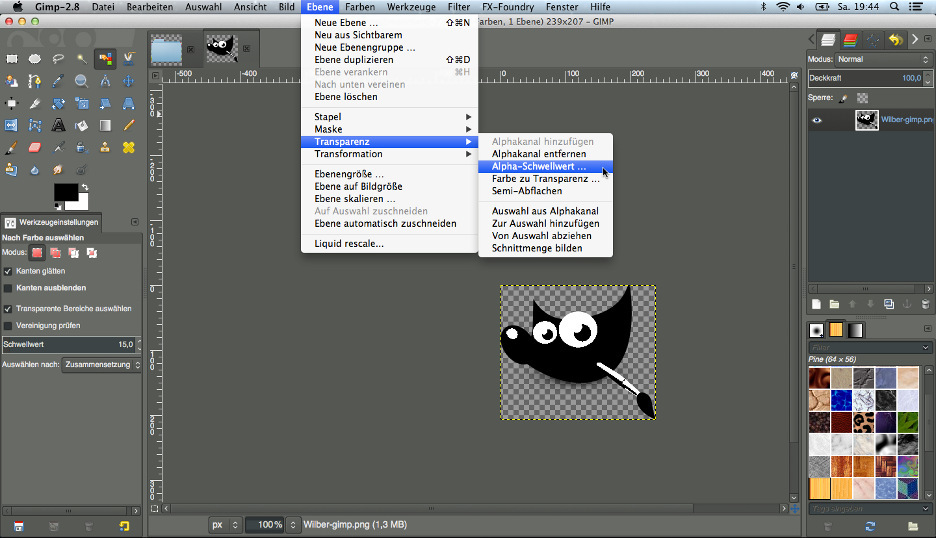Select the Free Select lasso tool
The image size is (936, 538).
point(58,59)
